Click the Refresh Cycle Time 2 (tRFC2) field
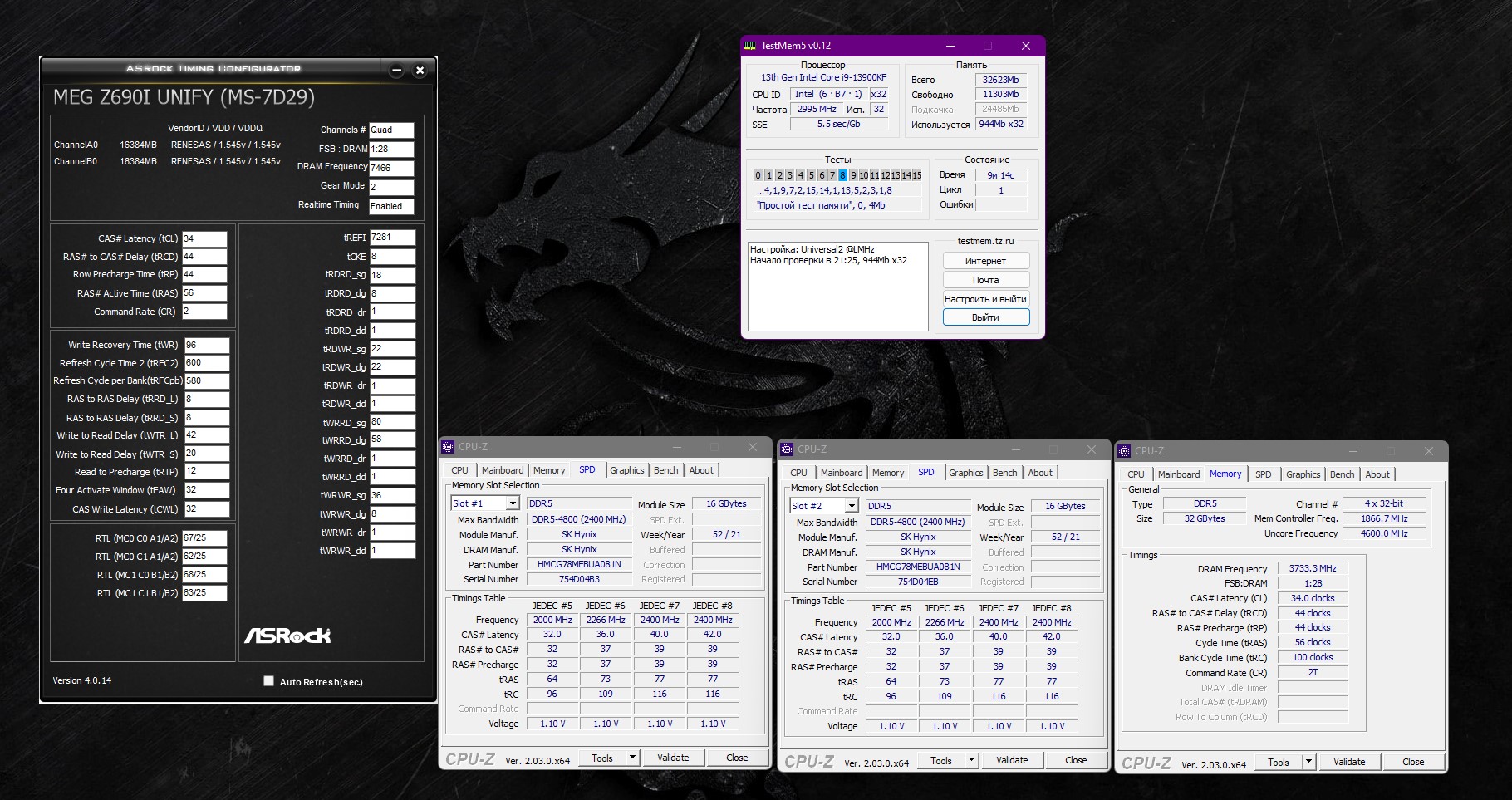The height and width of the screenshot is (800, 1512). pos(206,363)
